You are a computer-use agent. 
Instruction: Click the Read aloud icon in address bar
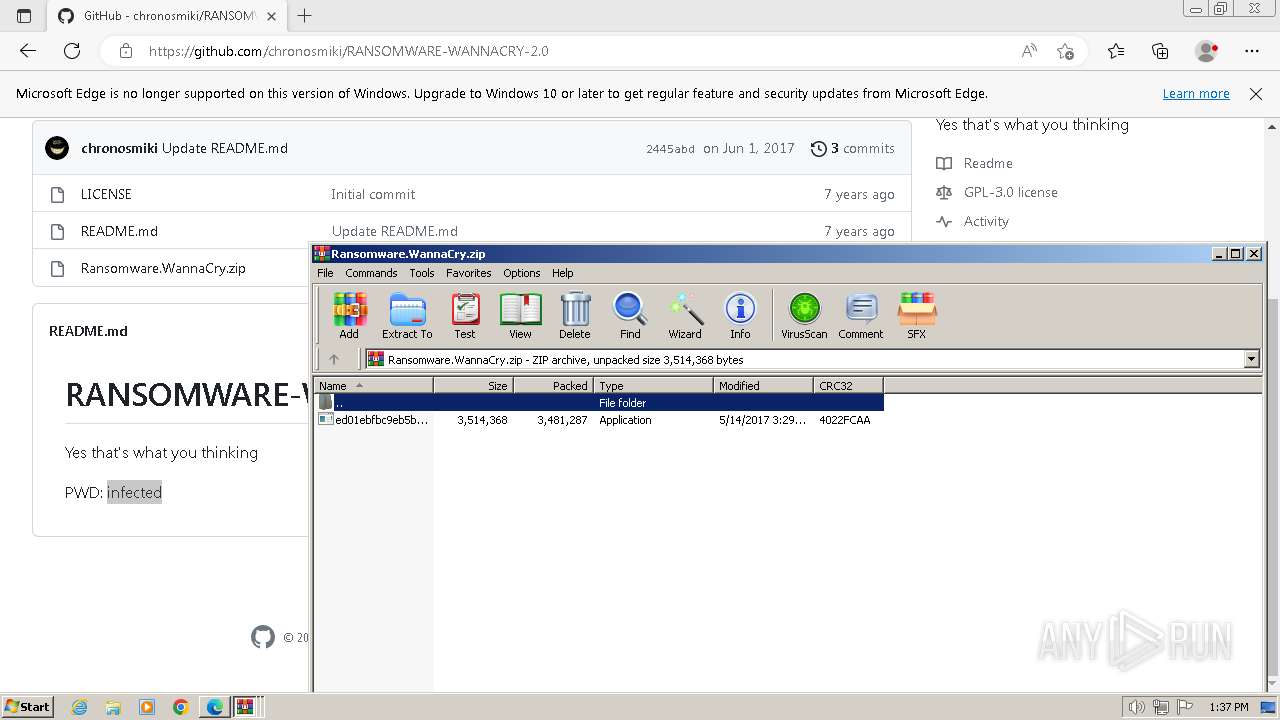coord(1029,51)
